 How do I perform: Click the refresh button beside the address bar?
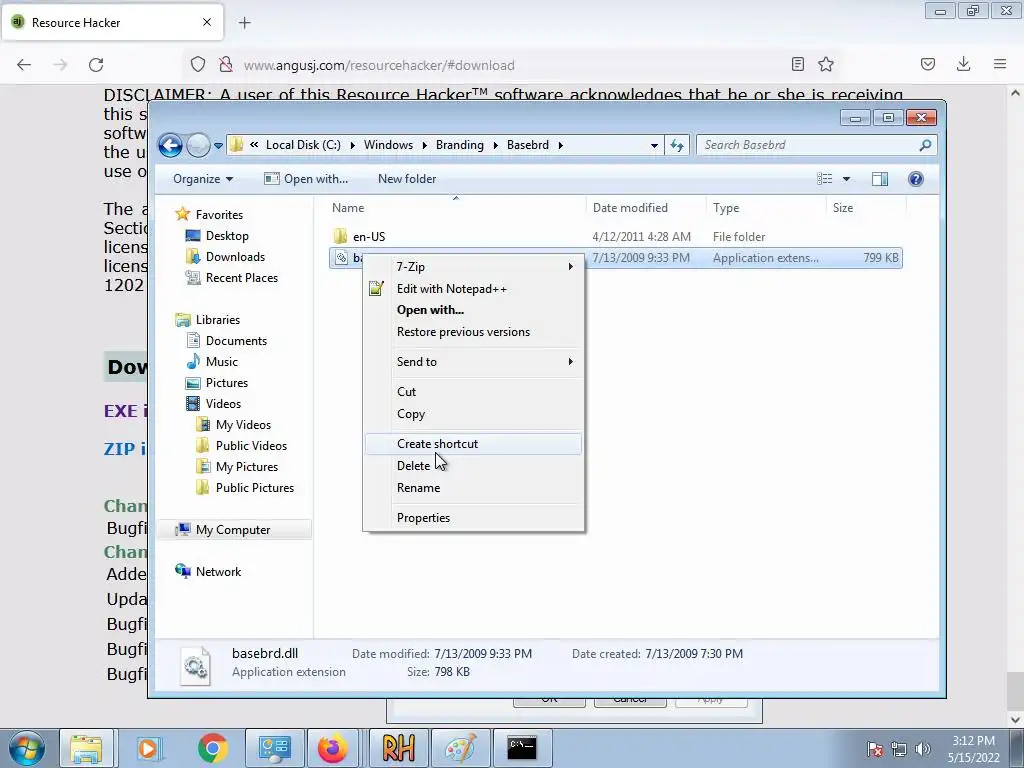click(677, 146)
